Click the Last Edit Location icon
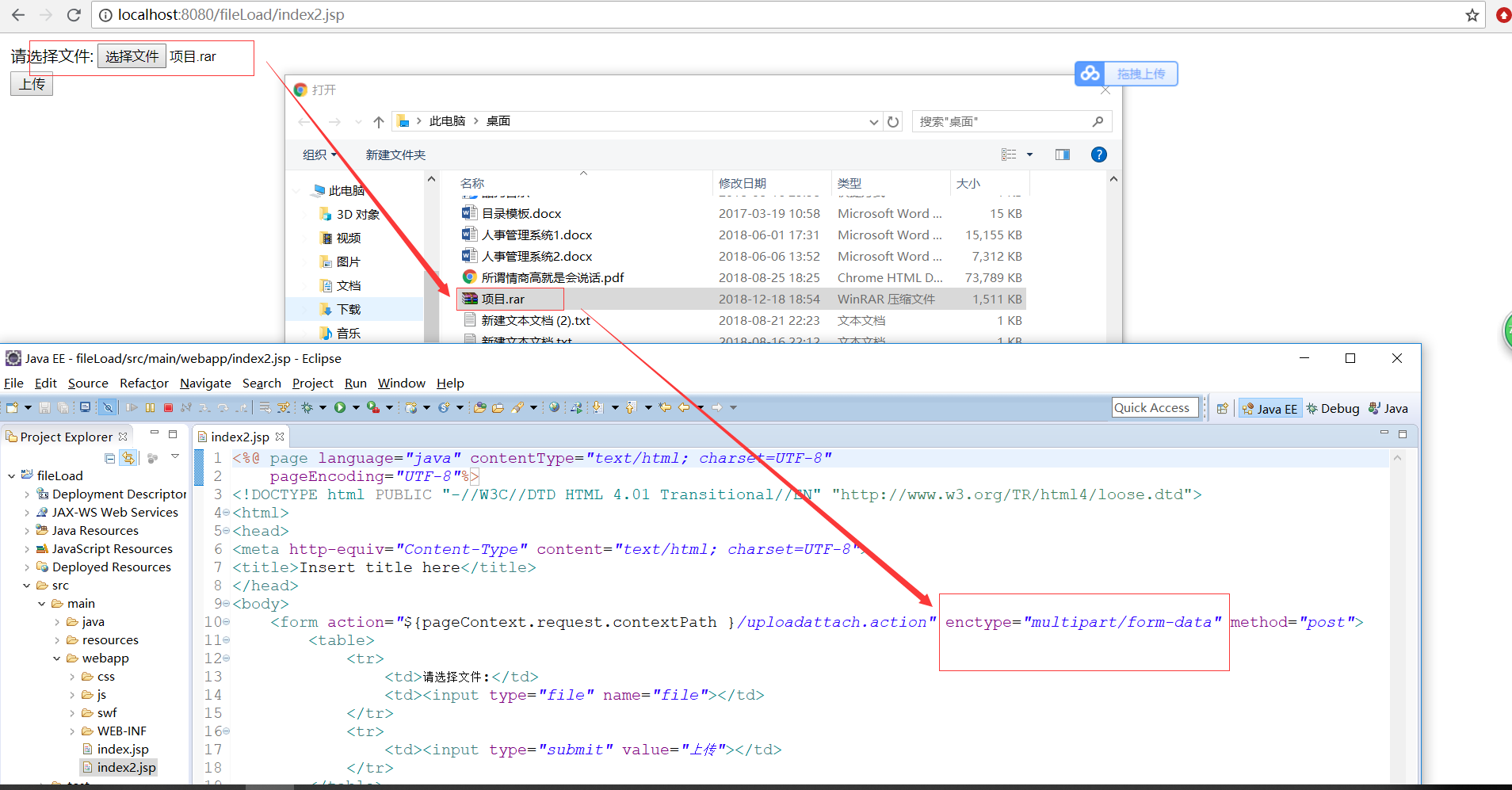The height and width of the screenshot is (790, 1512). tap(665, 407)
